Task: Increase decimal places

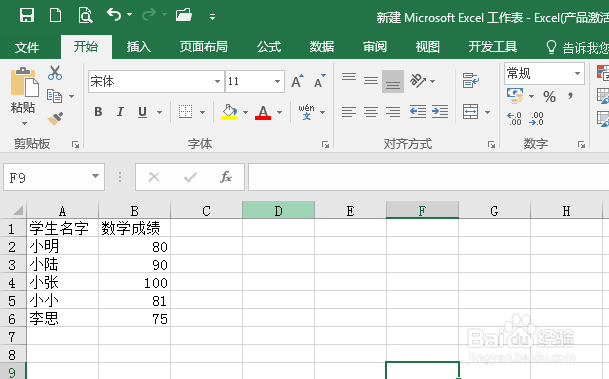Action: click(x=515, y=118)
